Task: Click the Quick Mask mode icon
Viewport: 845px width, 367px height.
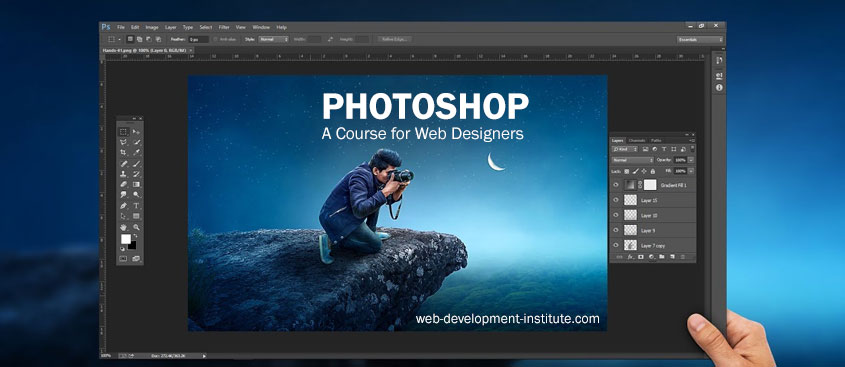Action: (x=123, y=258)
